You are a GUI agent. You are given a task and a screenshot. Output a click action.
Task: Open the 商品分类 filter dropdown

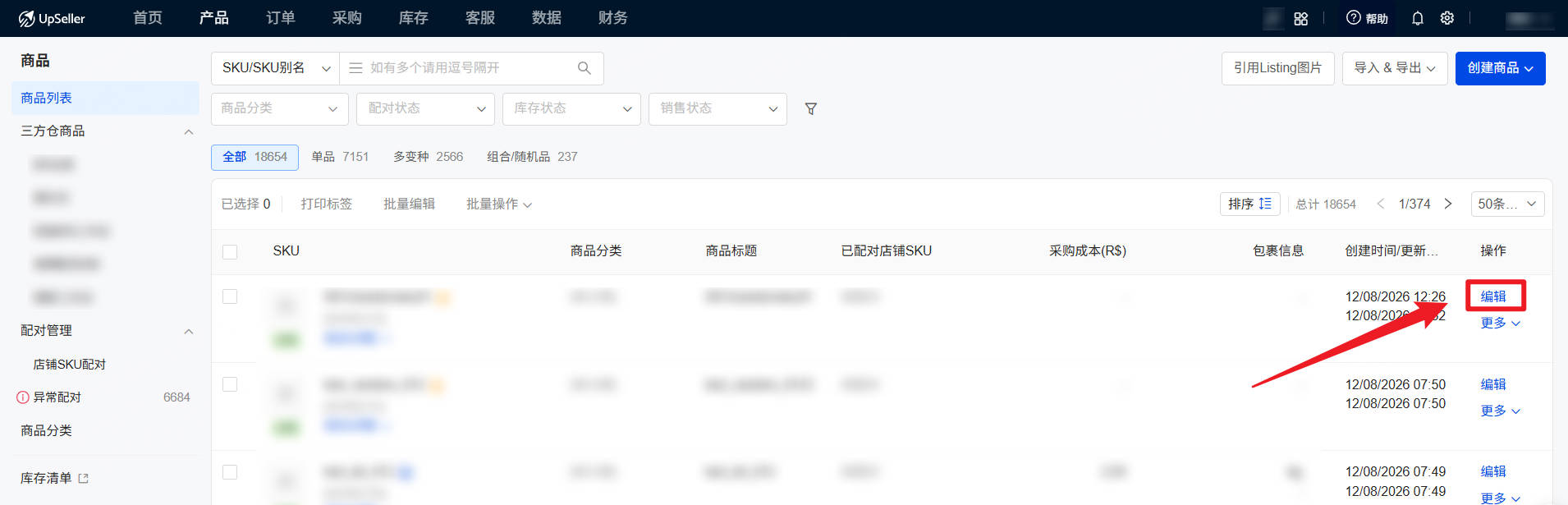click(280, 108)
